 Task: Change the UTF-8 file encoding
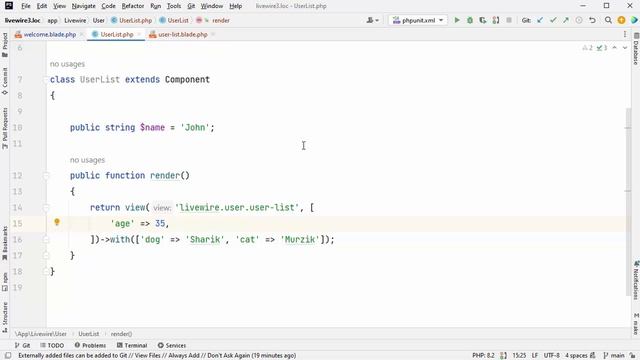551,356
